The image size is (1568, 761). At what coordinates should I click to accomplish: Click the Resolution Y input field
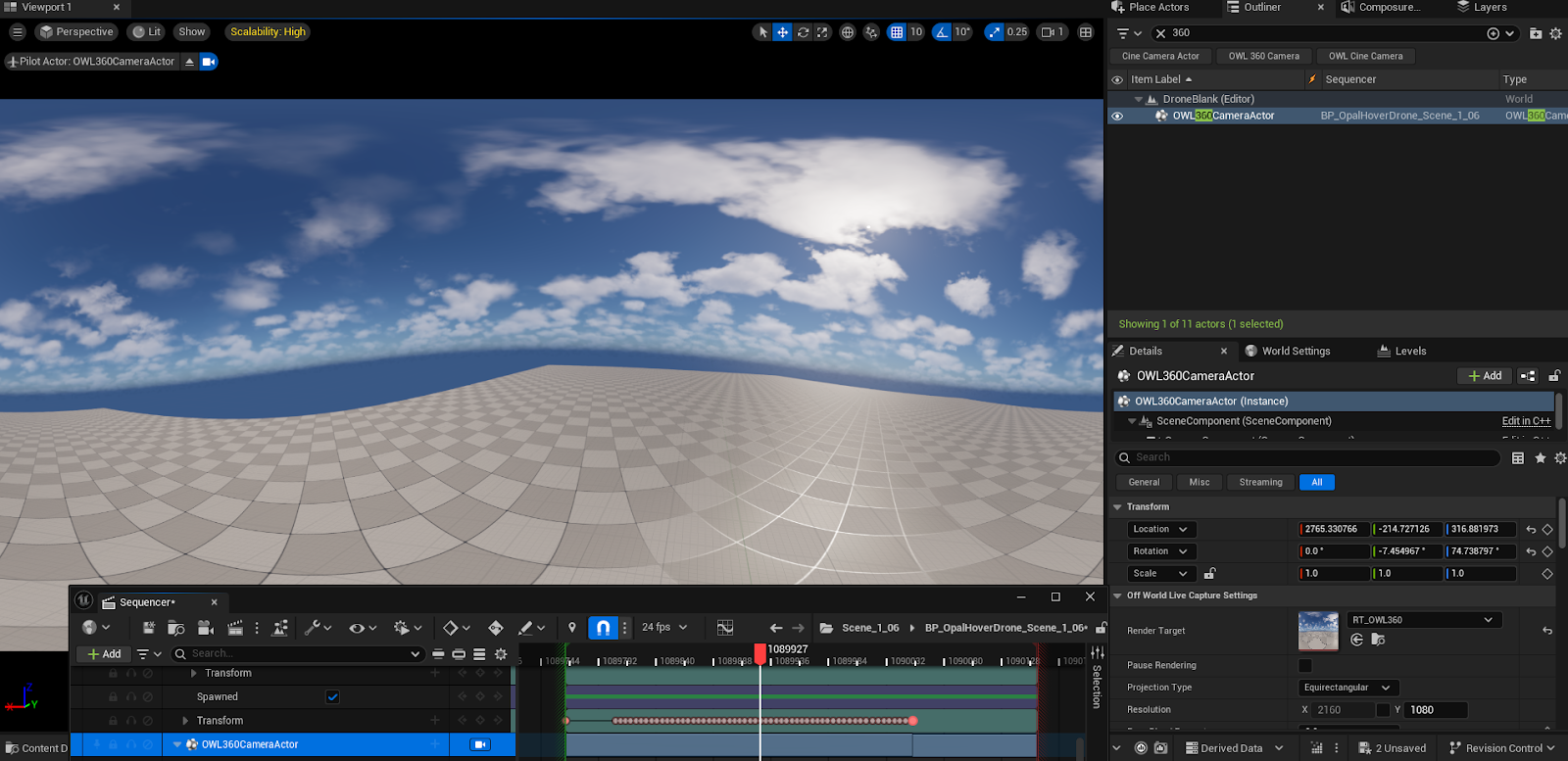pos(1436,710)
